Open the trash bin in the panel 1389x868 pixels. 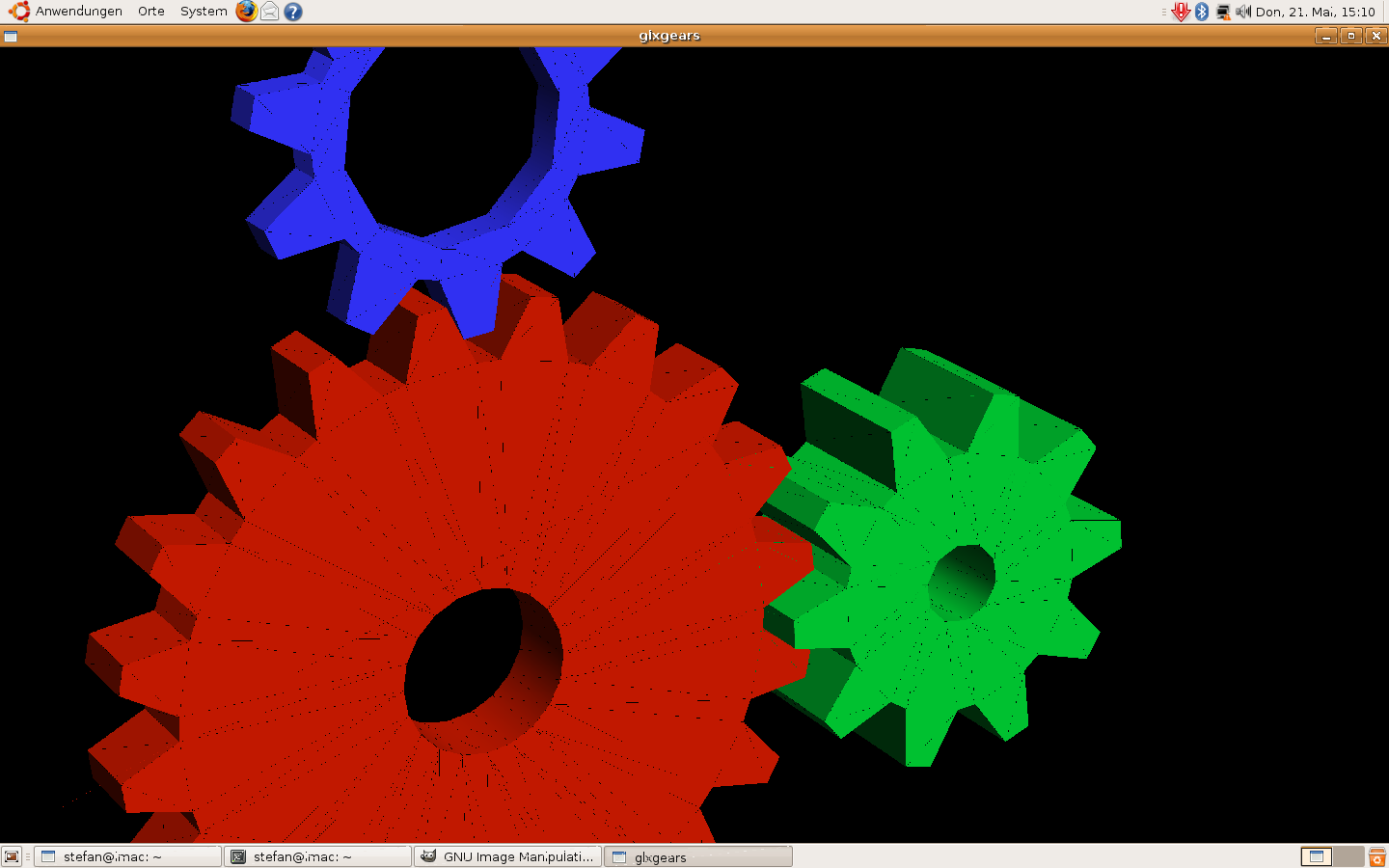pos(1376,856)
